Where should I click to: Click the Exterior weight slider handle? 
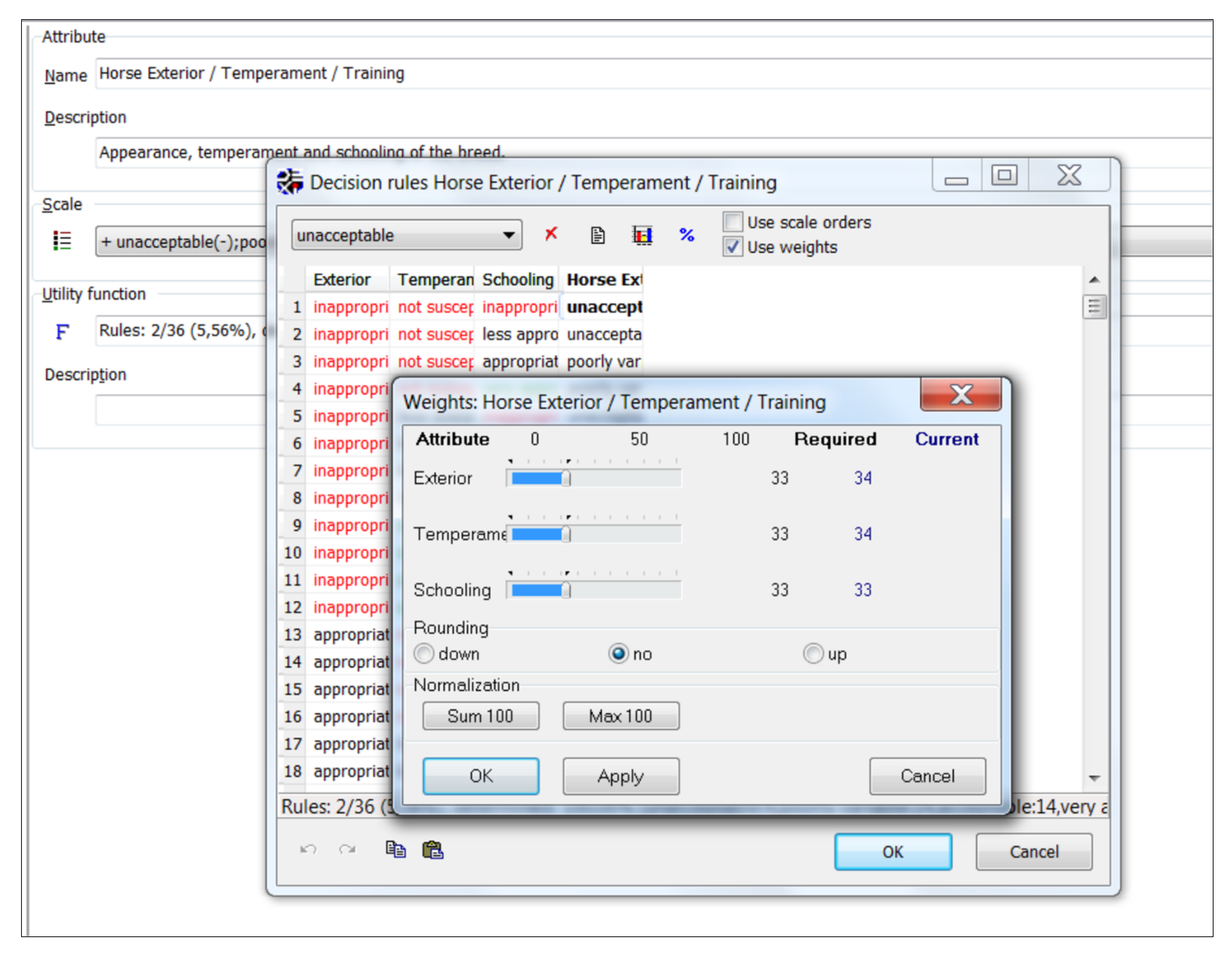pos(566,478)
